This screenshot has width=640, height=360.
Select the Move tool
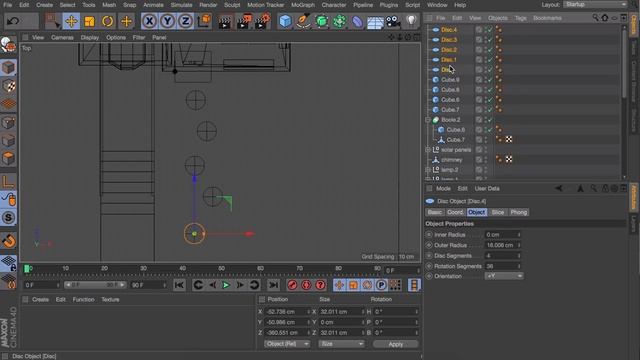pos(71,21)
